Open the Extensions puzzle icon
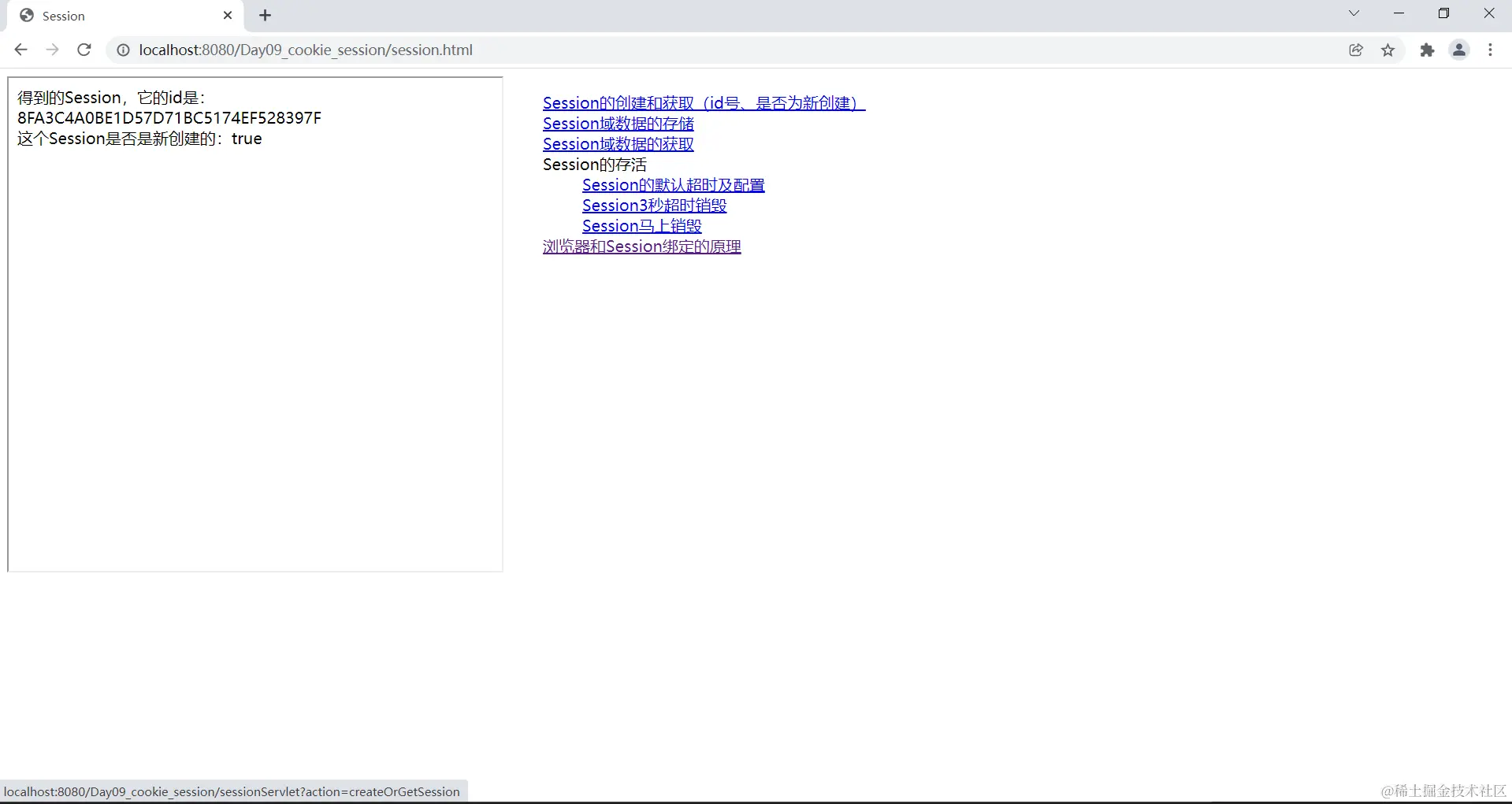 [1427, 50]
